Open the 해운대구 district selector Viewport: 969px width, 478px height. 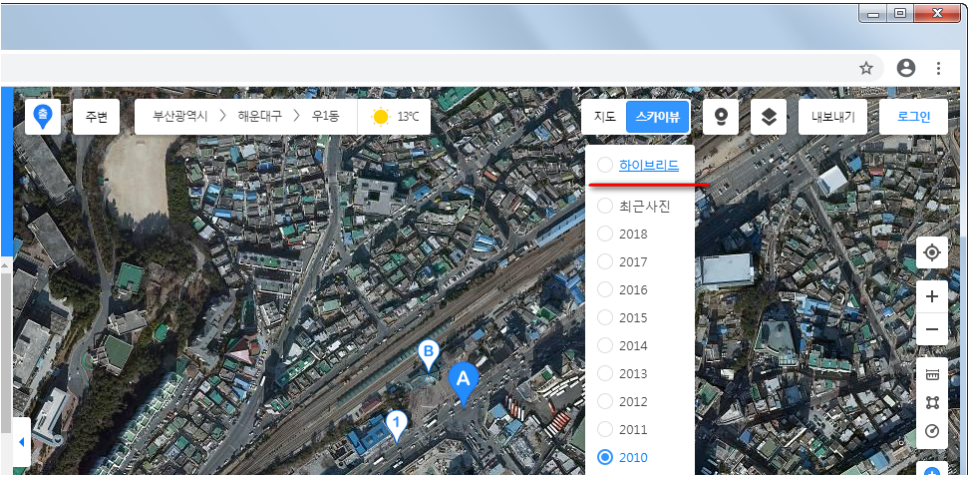coord(260,116)
